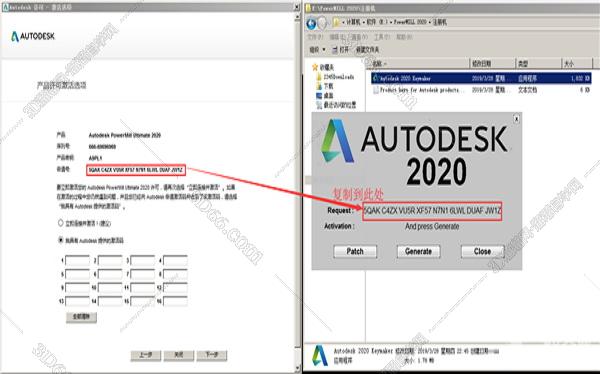Click the activation dialog vertical scrollbar
This screenshot has height=374, width=600.
tap(298, 191)
